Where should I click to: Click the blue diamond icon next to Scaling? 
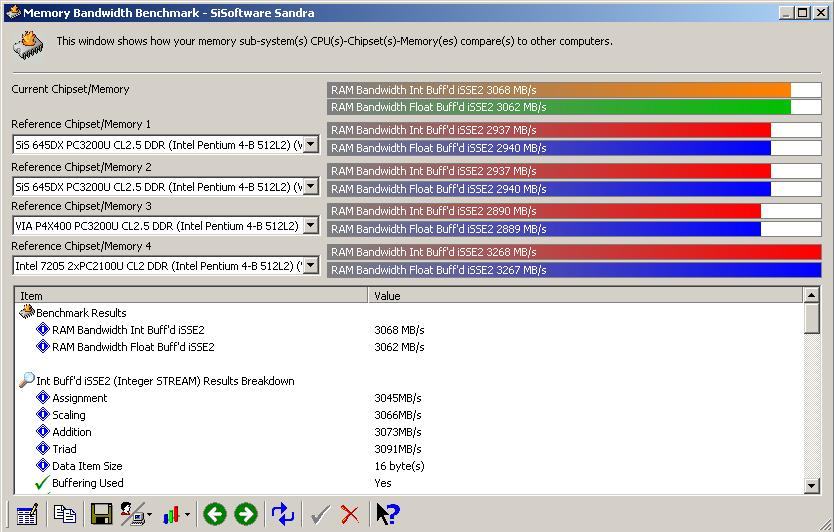click(43, 414)
